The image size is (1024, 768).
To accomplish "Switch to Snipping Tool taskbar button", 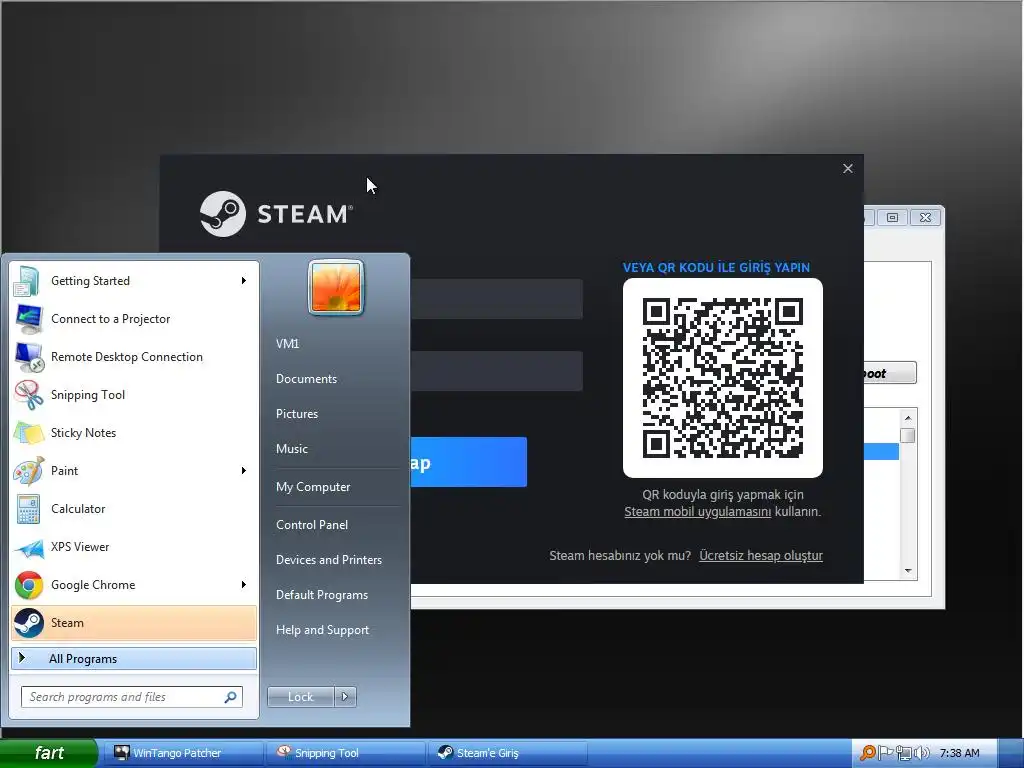I will [x=345, y=753].
